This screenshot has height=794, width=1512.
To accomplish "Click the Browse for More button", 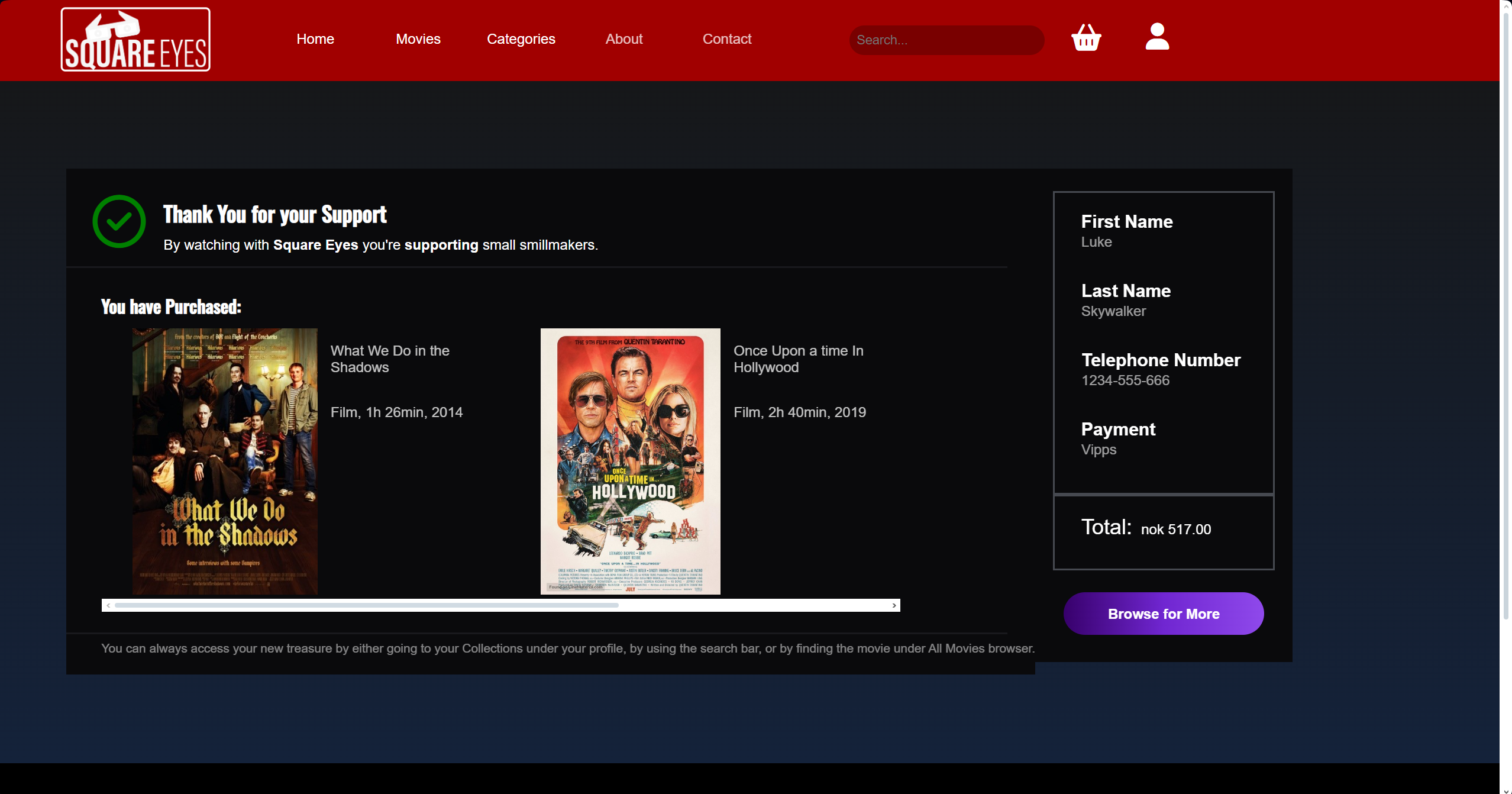I will pos(1162,614).
